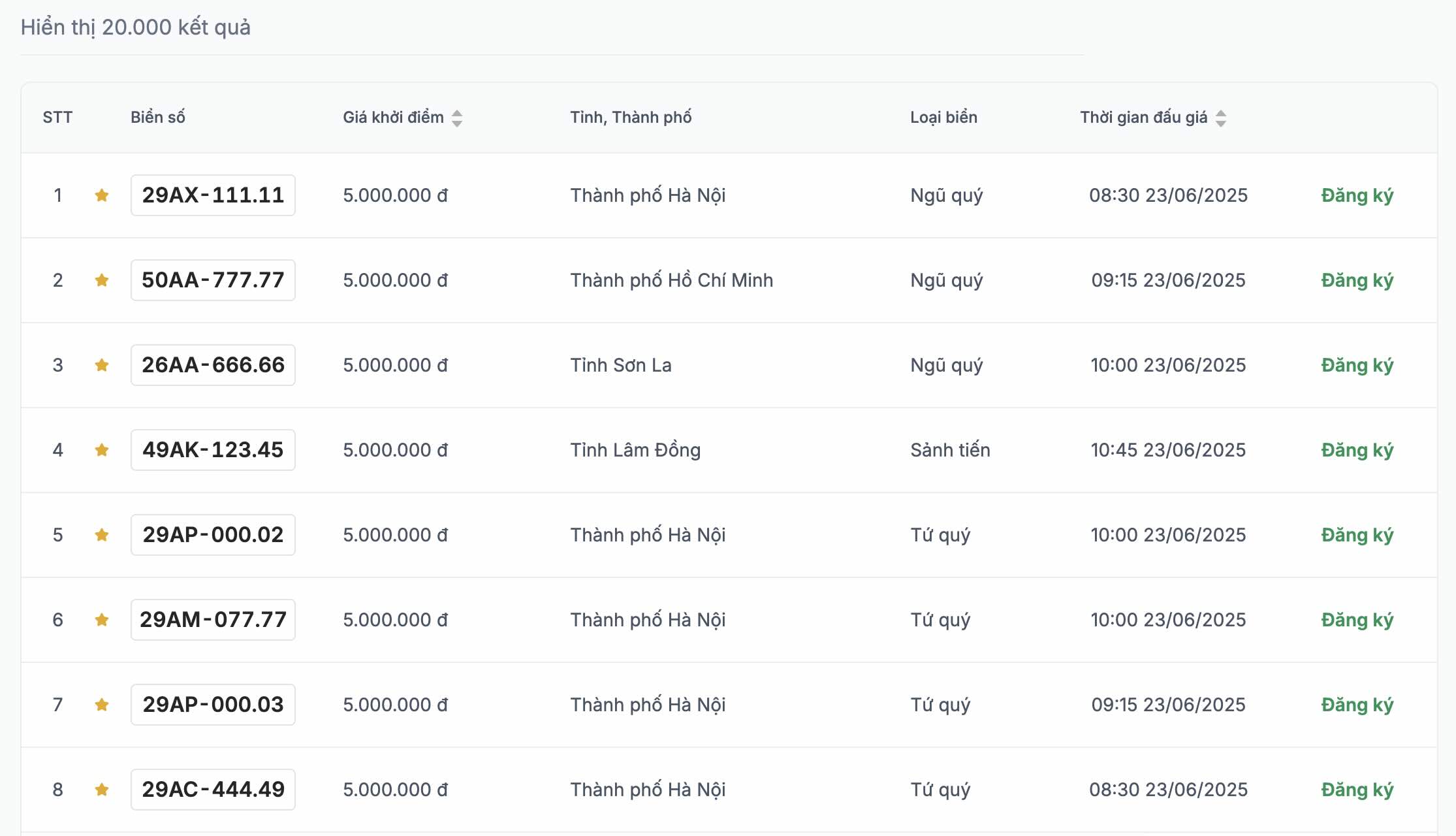Favorite plate 29AC-444.49 via its star
The width and height of the screenshot is (1456, 836).
101,790
